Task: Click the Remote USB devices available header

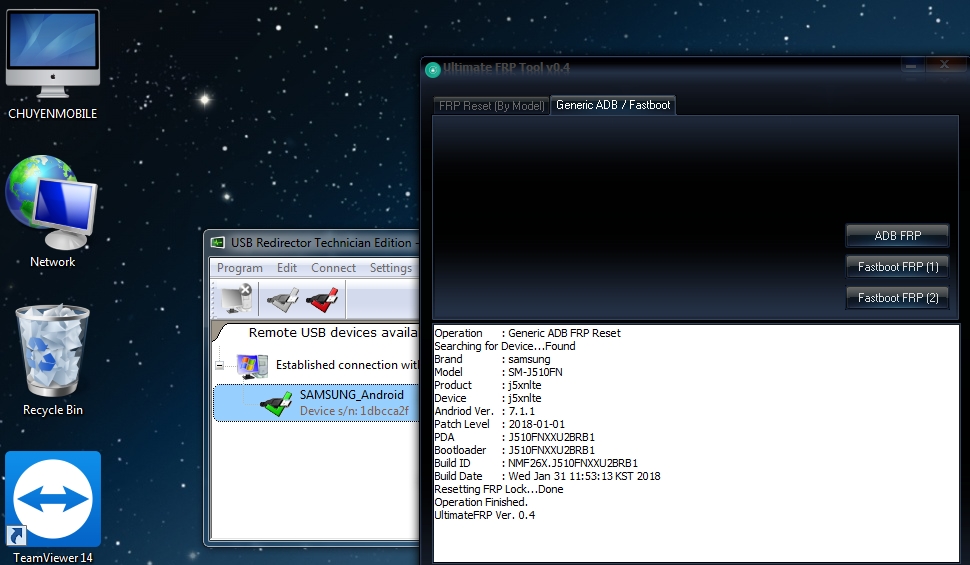Action: (333, 333)
